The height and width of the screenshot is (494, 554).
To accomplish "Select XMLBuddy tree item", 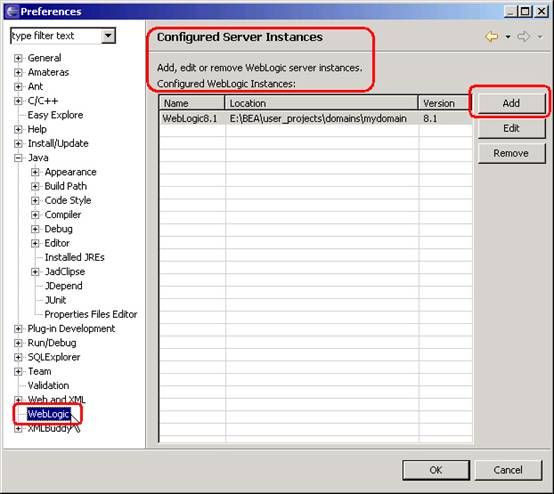I will tap(50, 428).
